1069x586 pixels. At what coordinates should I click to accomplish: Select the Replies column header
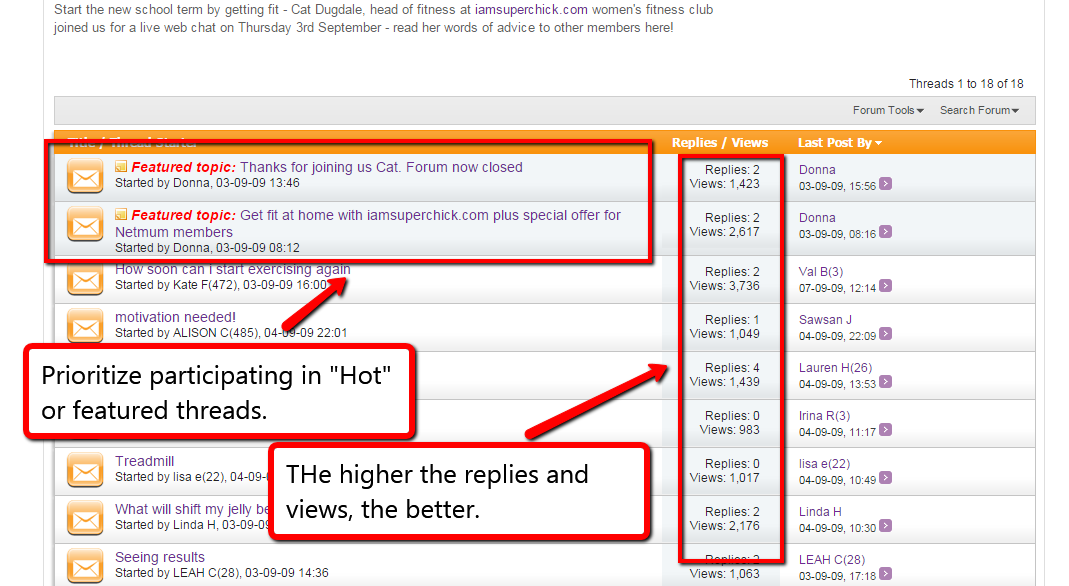694,143
